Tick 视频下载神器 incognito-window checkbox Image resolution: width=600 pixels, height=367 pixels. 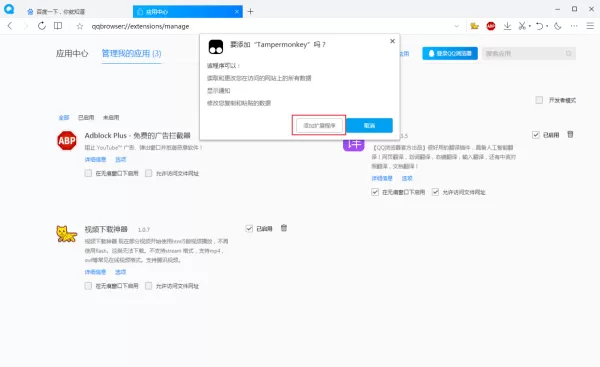(88, 286)
